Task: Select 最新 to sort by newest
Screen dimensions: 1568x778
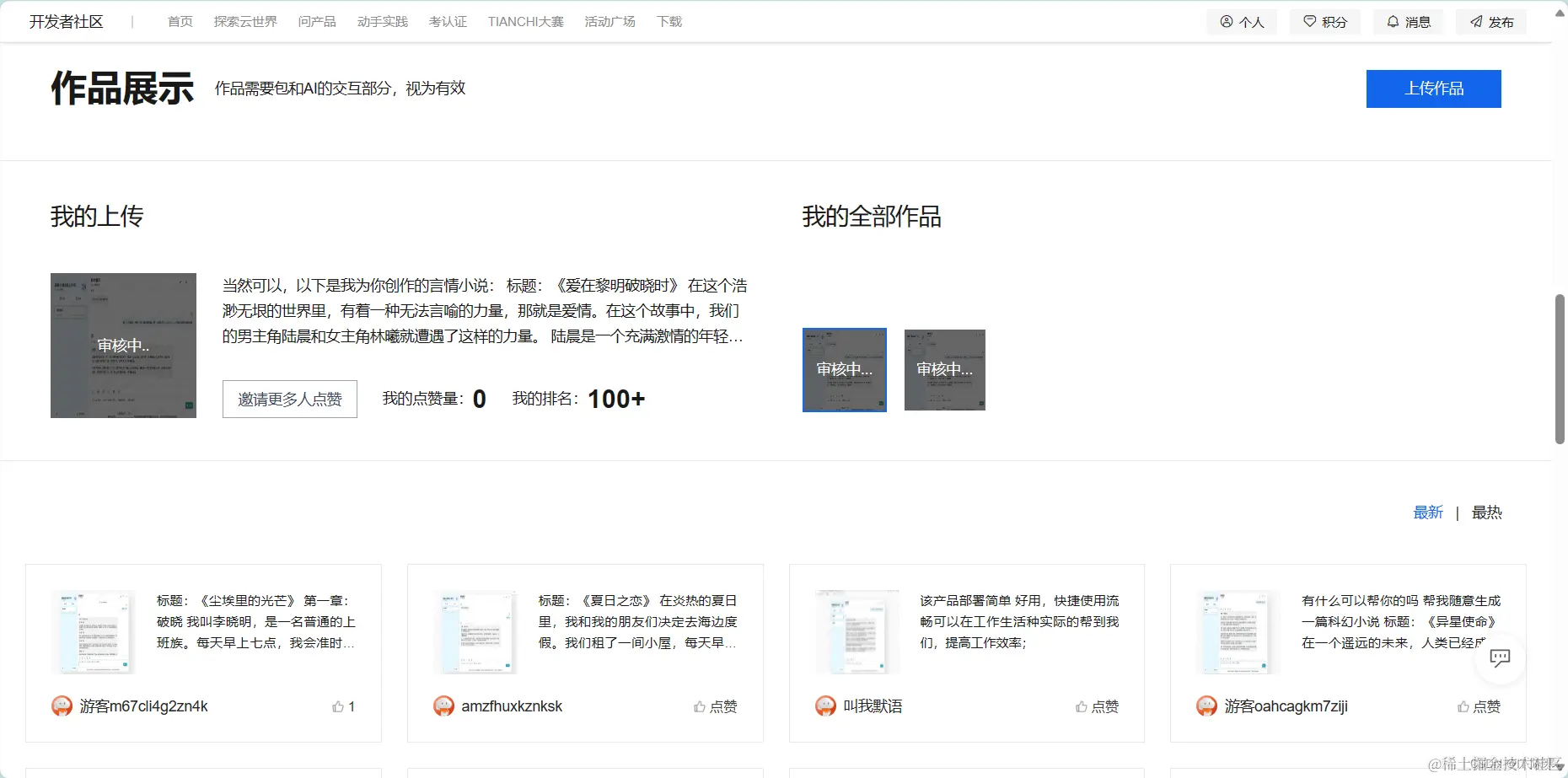Action: point(1428,512)
